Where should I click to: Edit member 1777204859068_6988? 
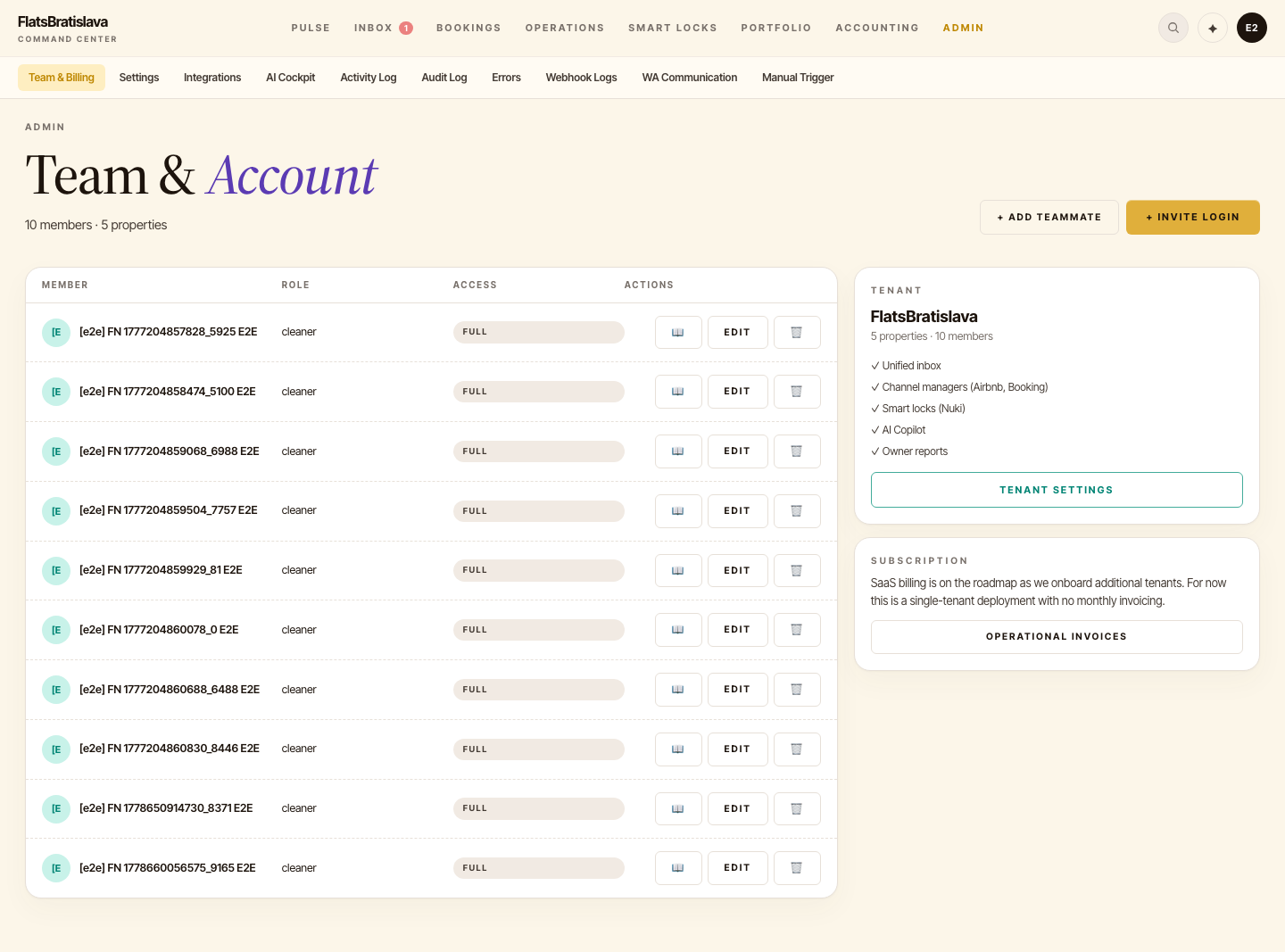[738, 451]
